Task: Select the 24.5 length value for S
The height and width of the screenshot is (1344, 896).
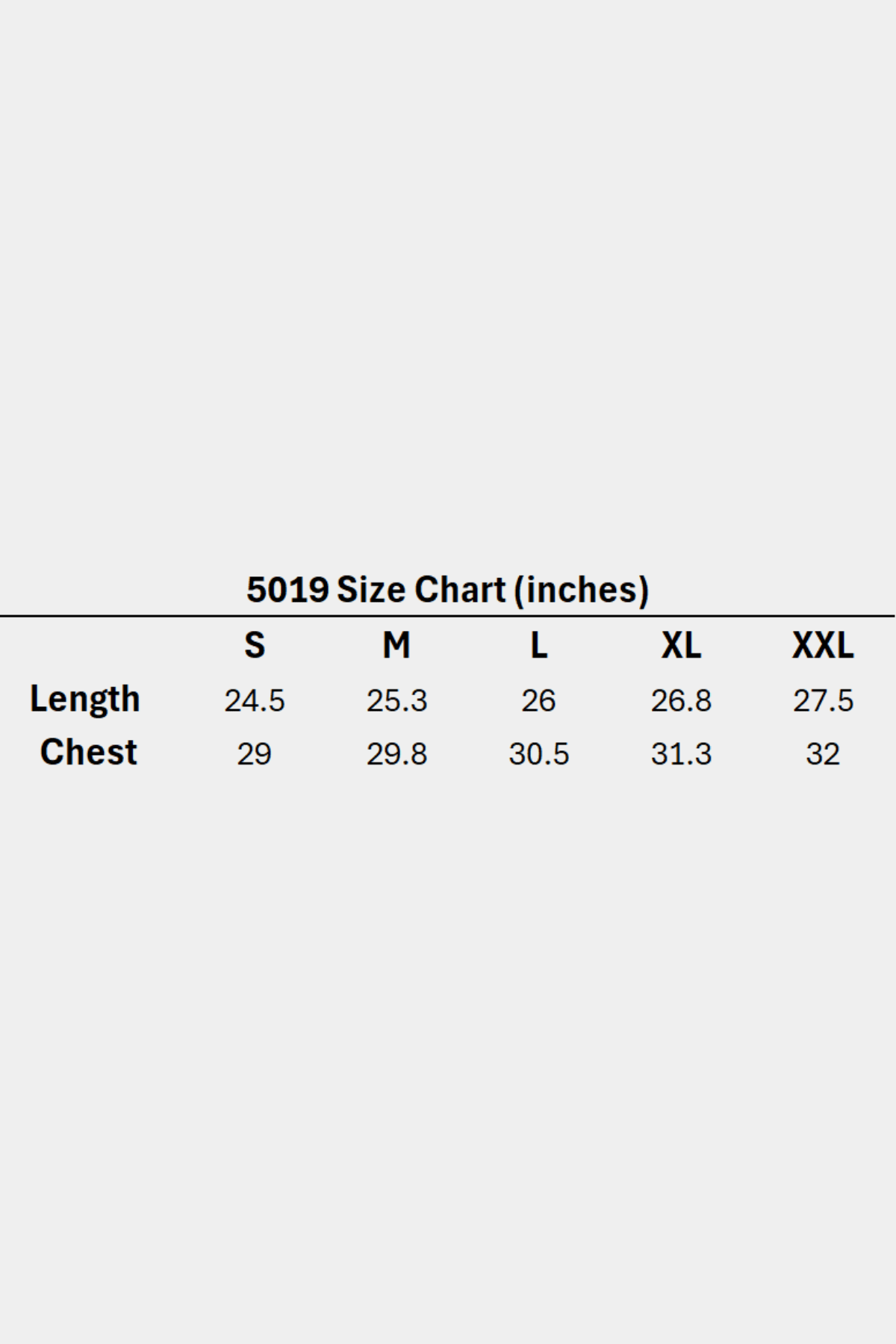Action: pos(255,701)
